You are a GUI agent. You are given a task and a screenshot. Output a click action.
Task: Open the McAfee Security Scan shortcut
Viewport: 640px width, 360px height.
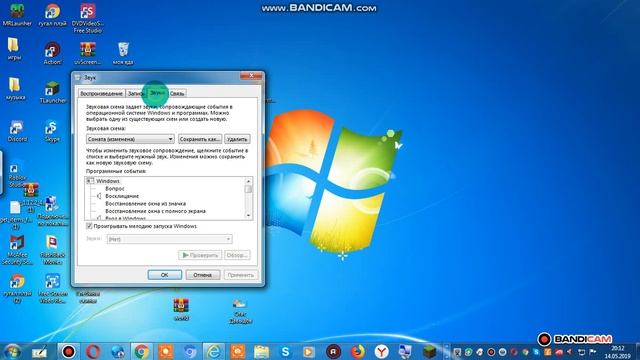pyautogui.click(x=17, y=250)
